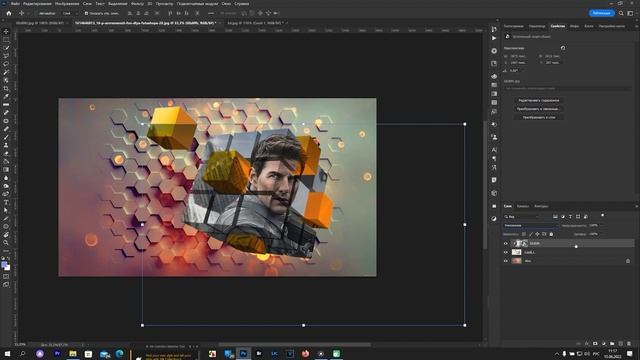This screenshot has height=360, width=640.
Task: Open the History collapsed panel icon
Action: pos(494,29)
